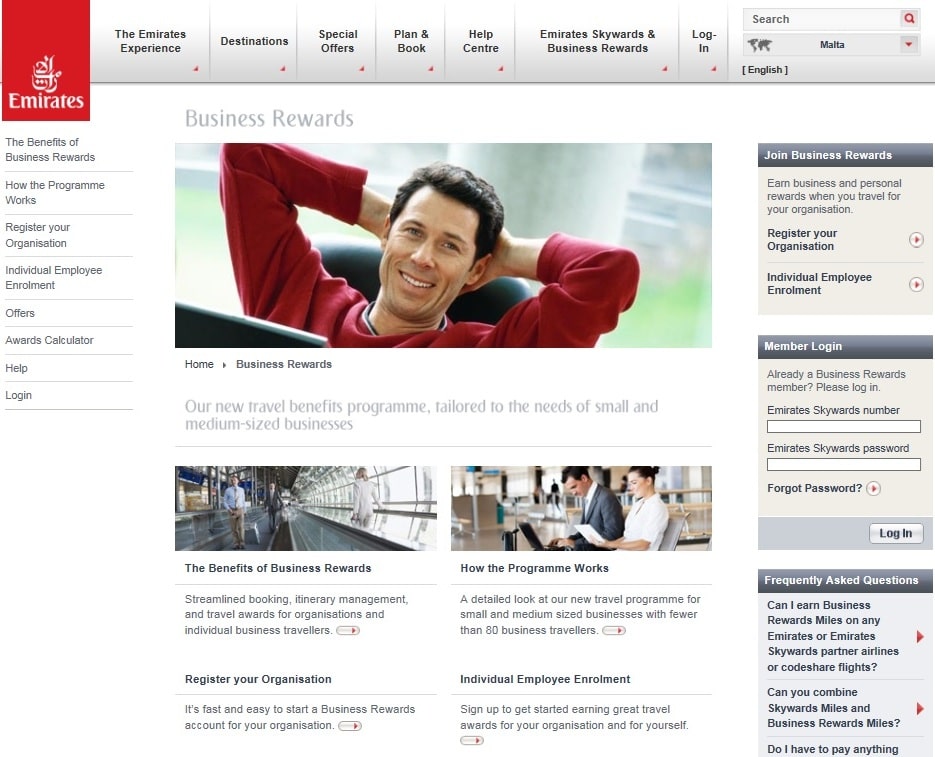
Task: Open sidebar Awards Calculator link
Action: click(49, 340)
